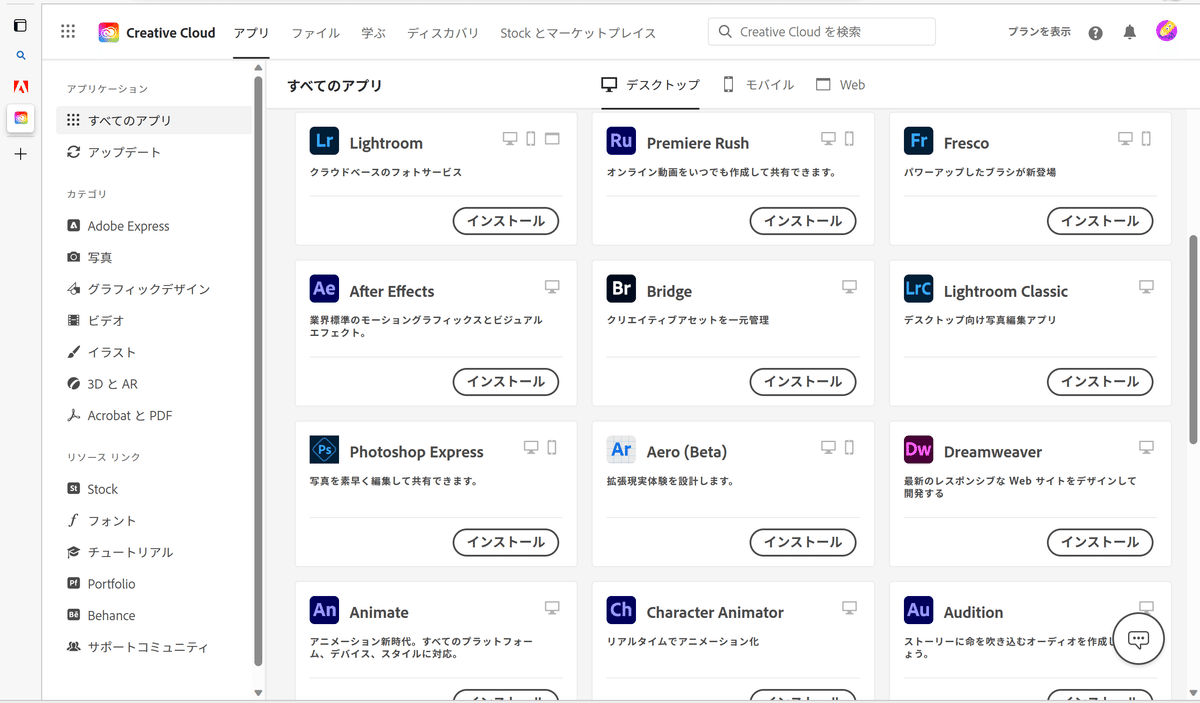Click the Lightroom Classic app icon

[919, 289]
